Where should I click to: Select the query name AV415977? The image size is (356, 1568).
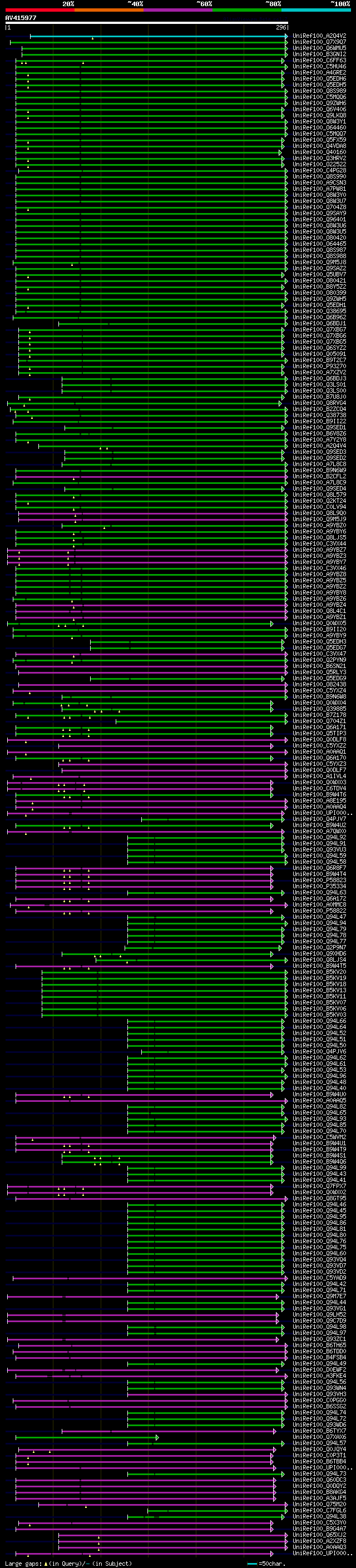point(21,18)
